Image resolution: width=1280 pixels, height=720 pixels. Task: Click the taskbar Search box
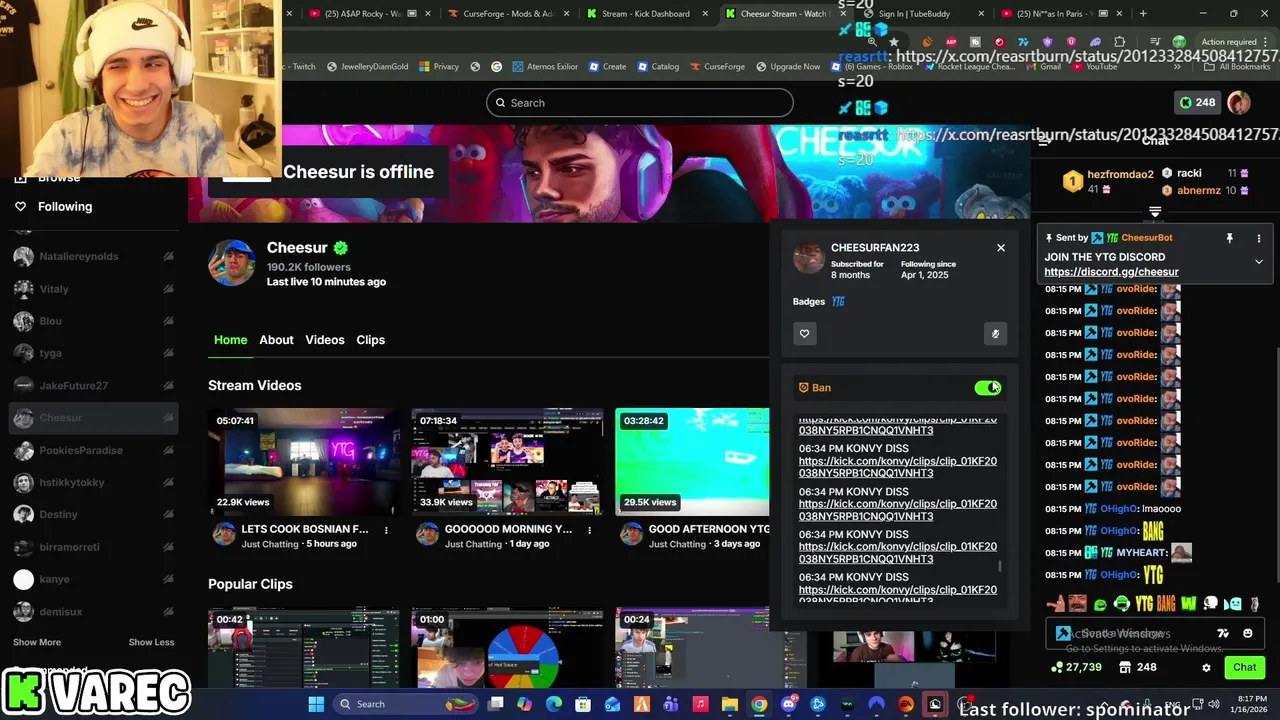405,704
